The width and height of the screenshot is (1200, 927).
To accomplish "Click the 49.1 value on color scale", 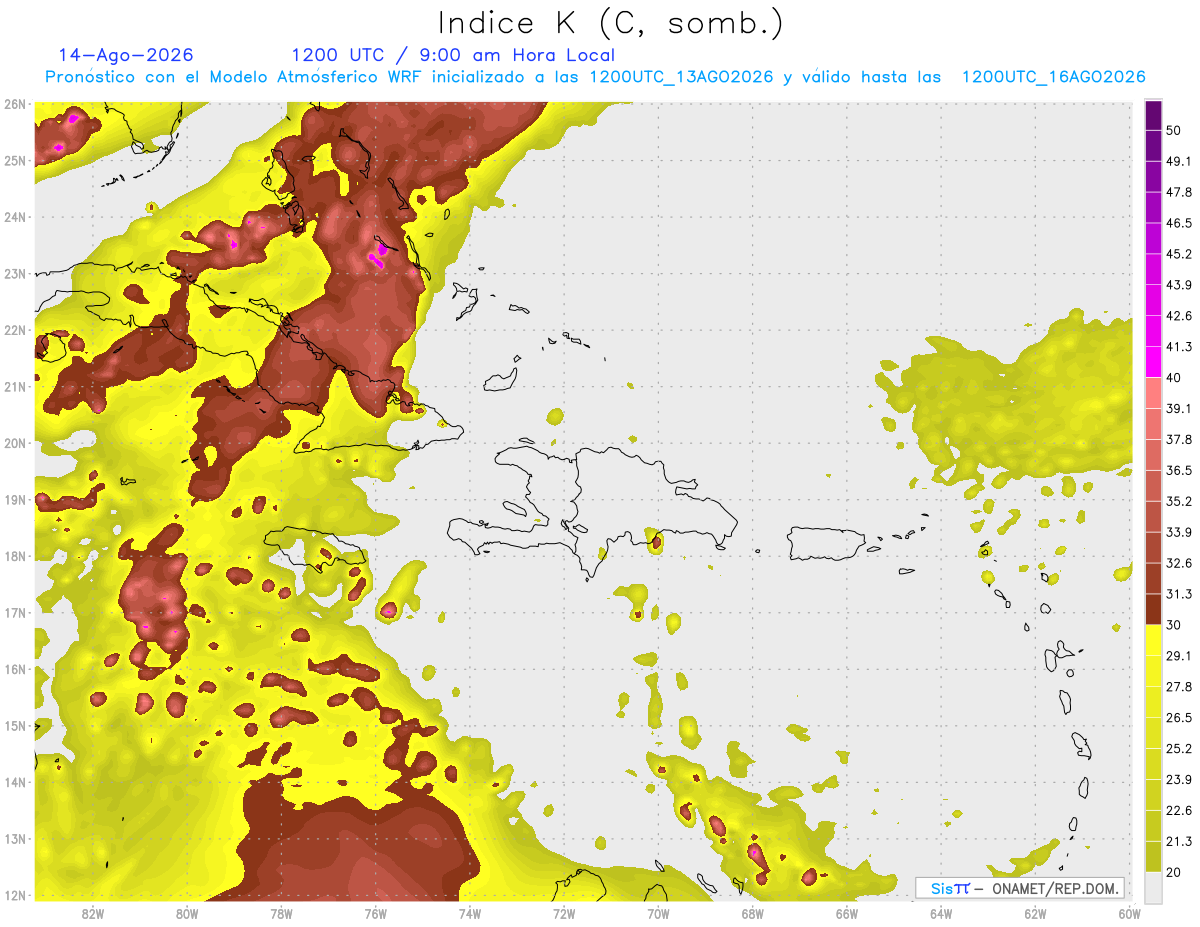I will coord(1178,161).
